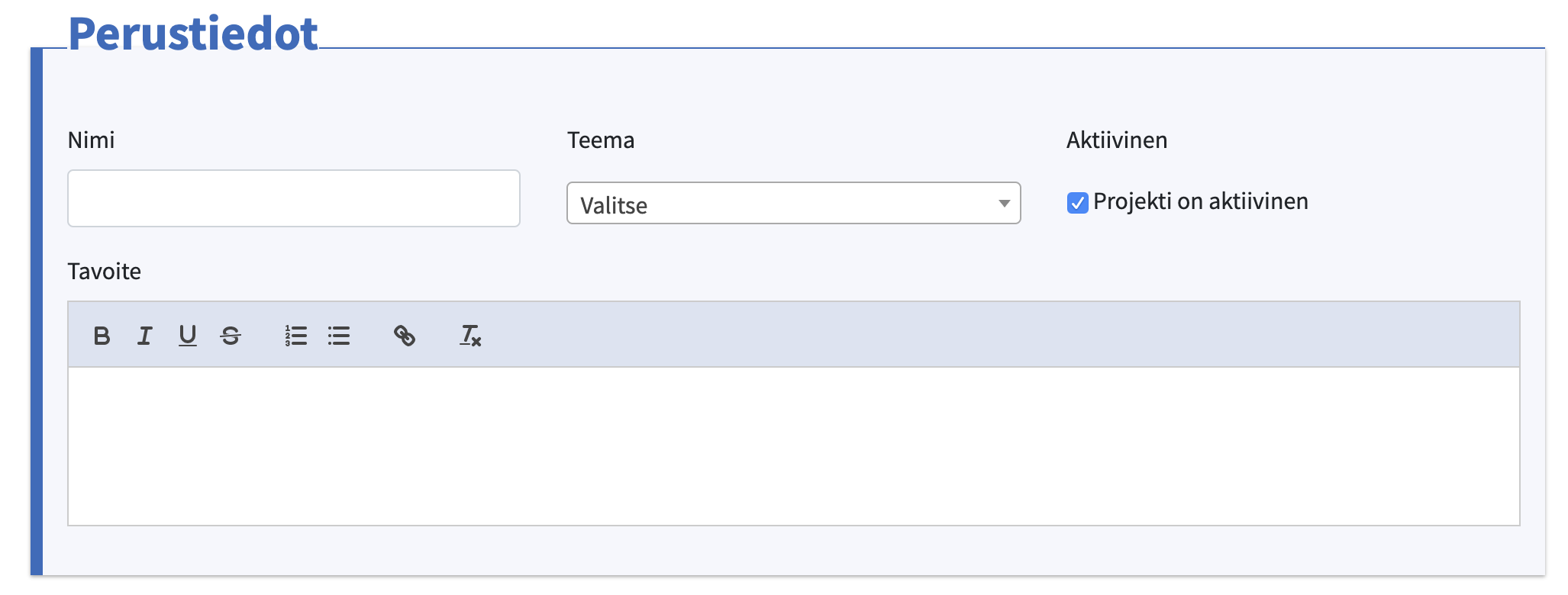Insert a numbered list in Tavoite

[x=296, y=336]
